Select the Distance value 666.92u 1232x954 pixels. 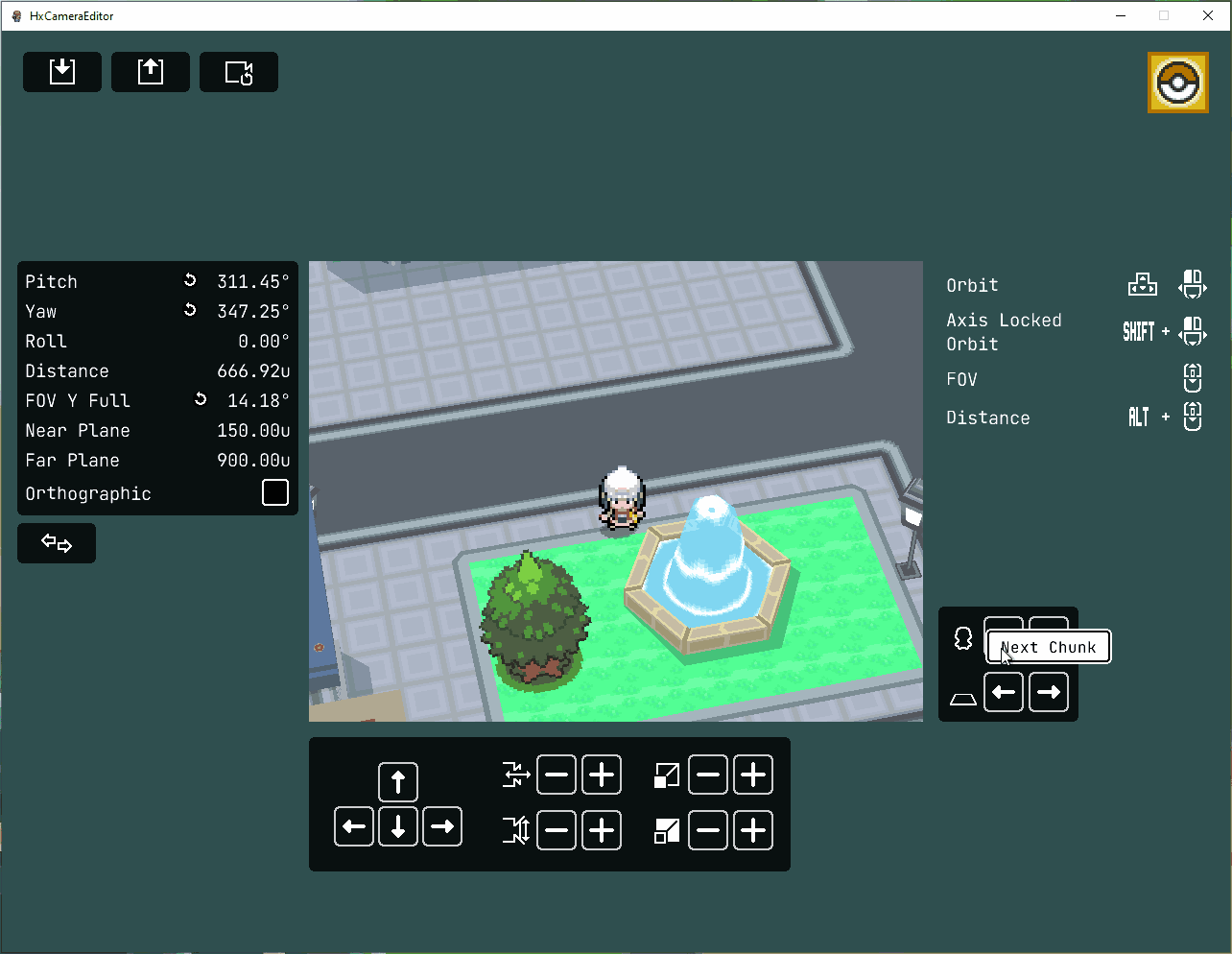[x=253, y=370]
